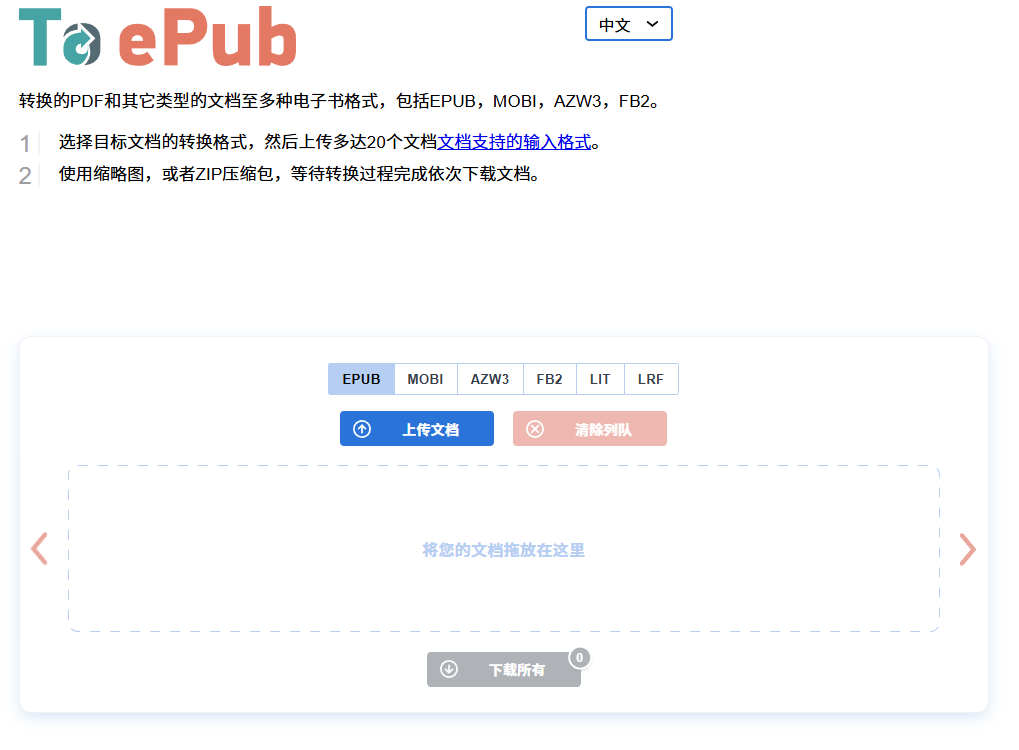Click the To ePub logo
Viewport: 1019px width, 750px height.
(158, 38)
